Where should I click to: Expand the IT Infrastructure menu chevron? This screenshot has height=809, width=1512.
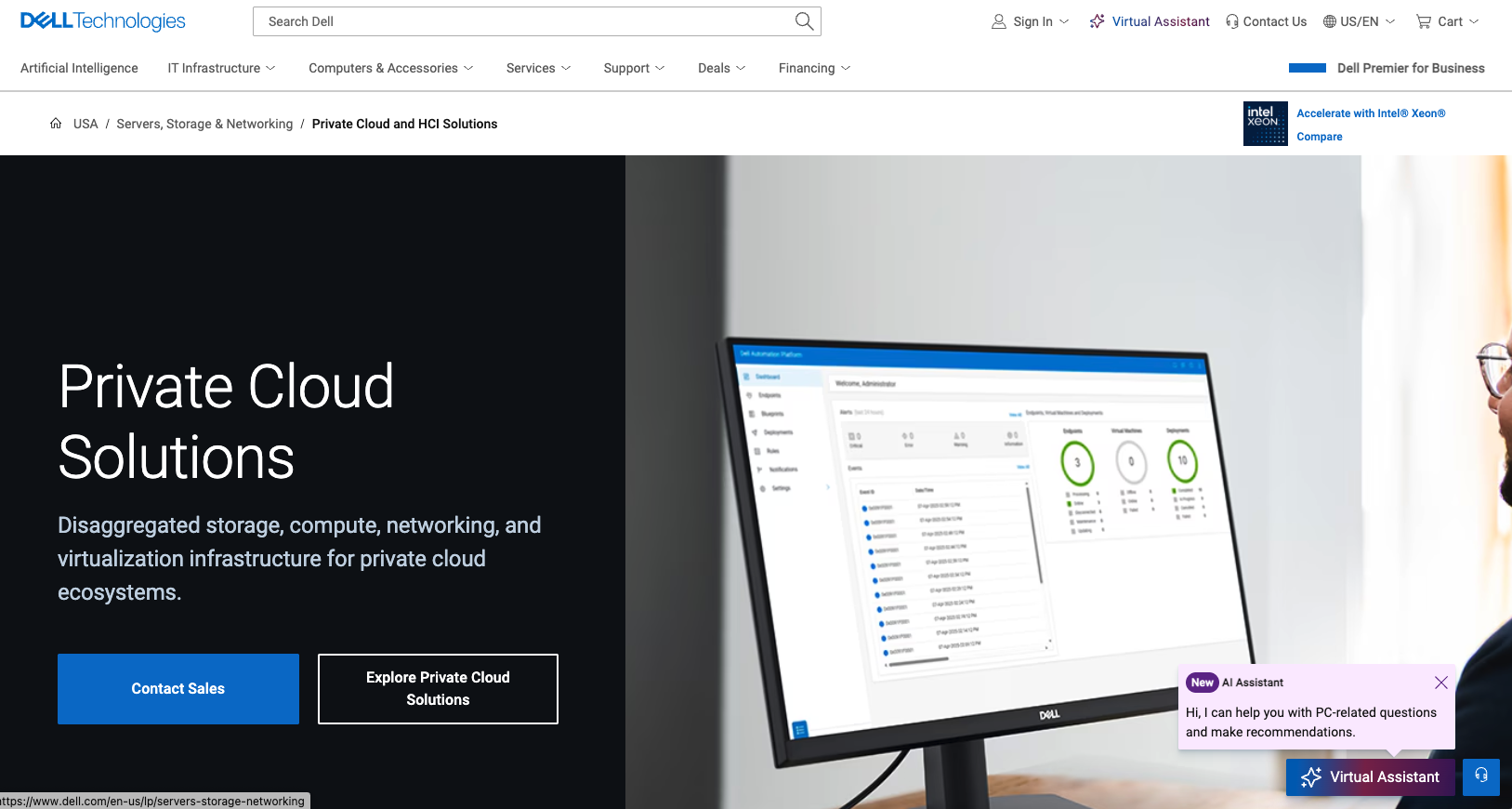coord(270,68)
